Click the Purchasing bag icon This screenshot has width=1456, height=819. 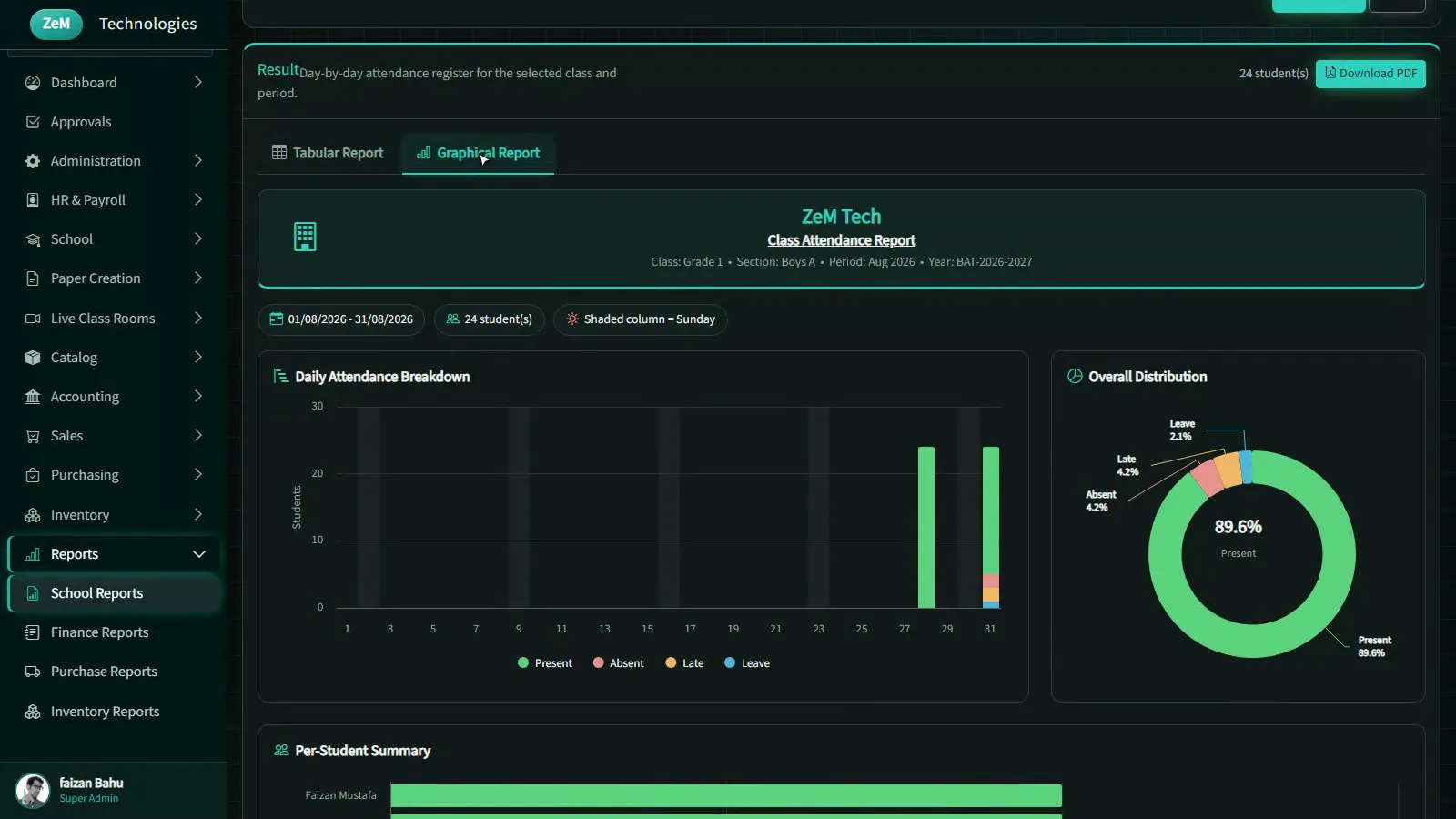coord(33,475)
